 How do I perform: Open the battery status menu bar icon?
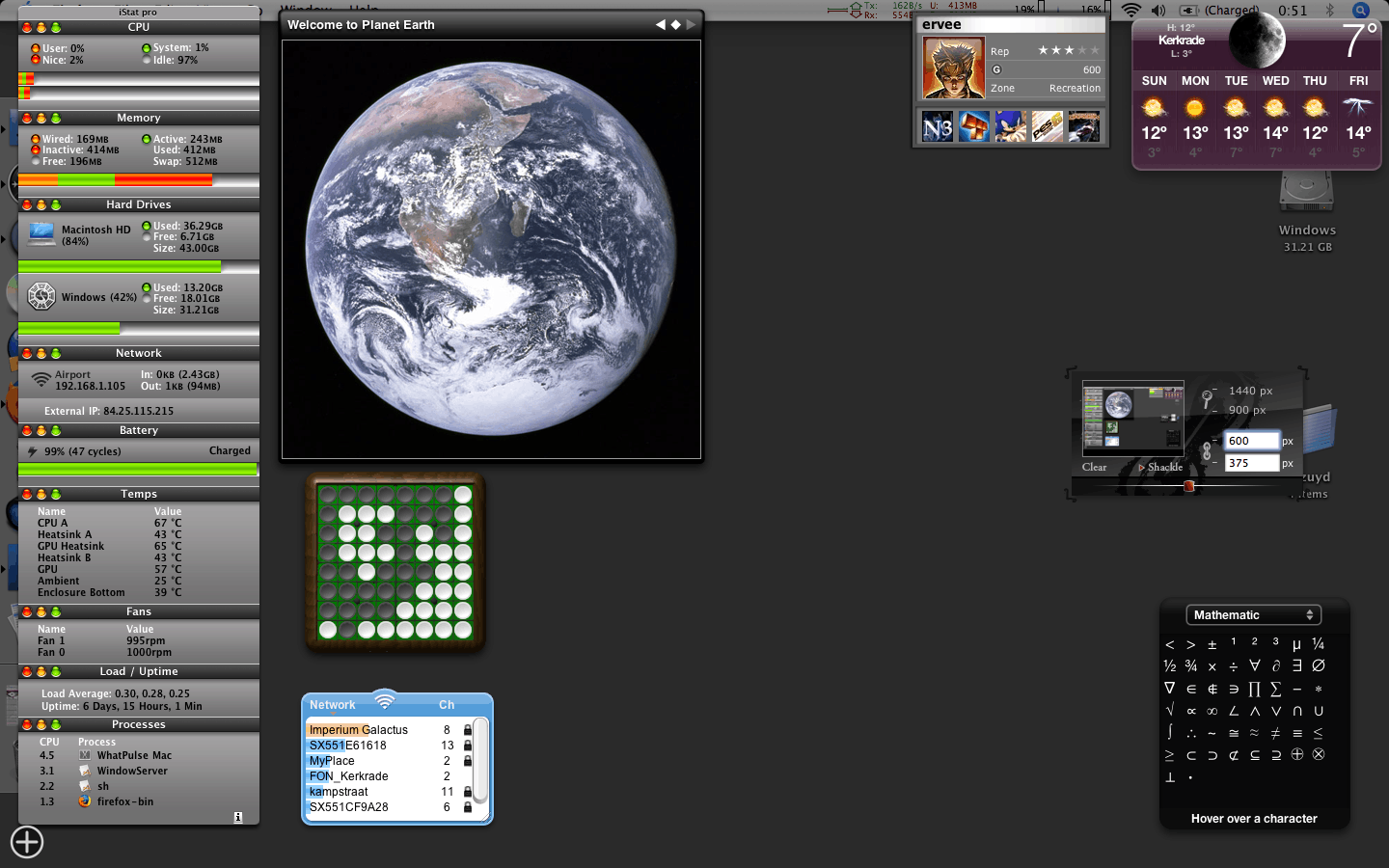tap(1188, 10)
